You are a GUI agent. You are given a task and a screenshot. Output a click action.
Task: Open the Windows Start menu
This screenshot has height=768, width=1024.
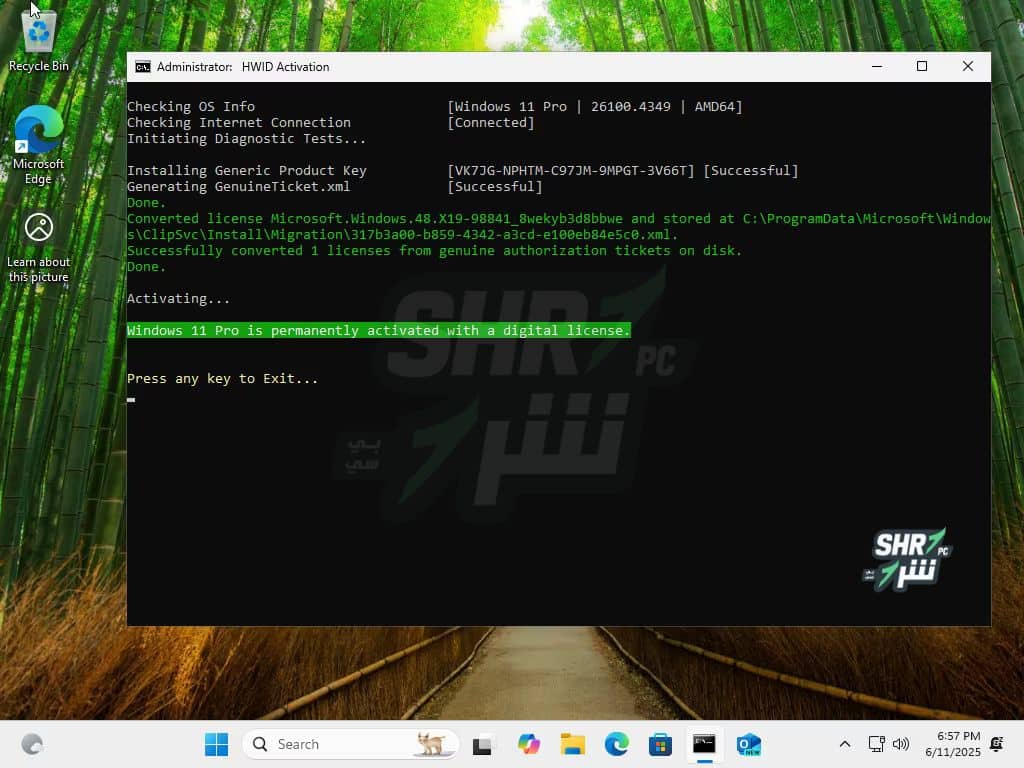(x=216, y=744)
